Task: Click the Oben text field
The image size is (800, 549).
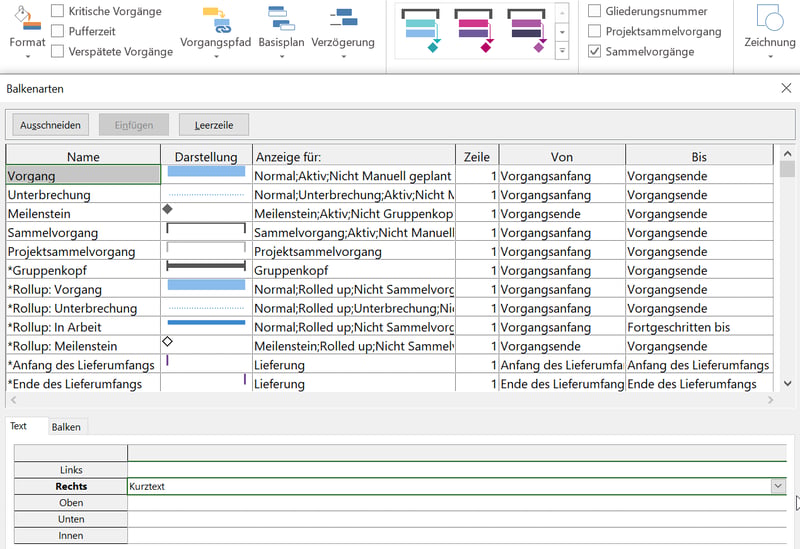Action: 457,503
